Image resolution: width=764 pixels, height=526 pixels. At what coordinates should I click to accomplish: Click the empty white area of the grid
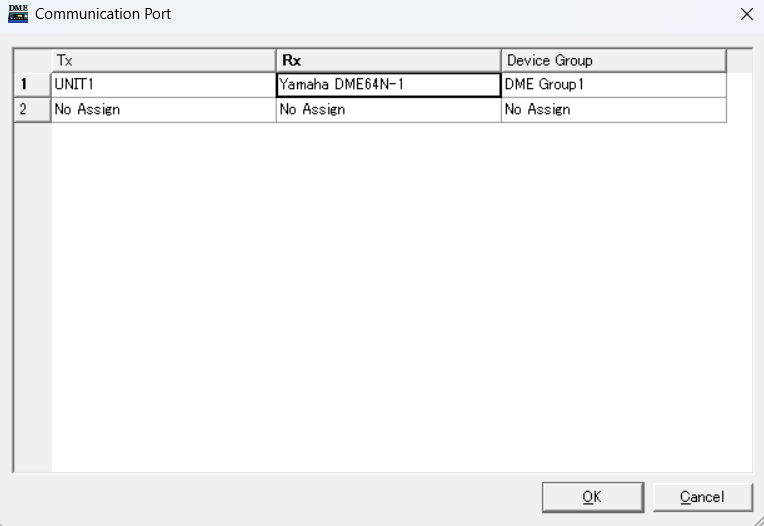coord(400,300)
